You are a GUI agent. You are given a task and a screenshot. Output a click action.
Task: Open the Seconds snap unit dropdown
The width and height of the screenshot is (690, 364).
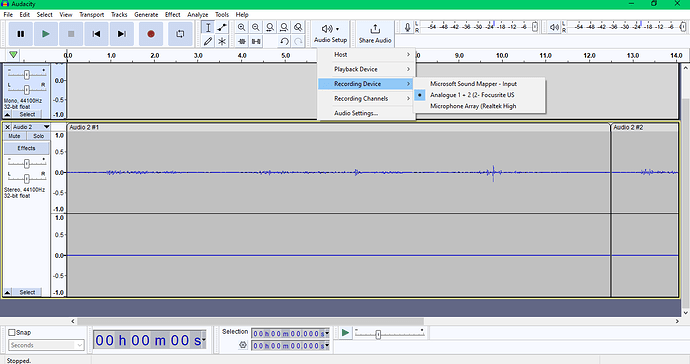click(x=46, y=345)
